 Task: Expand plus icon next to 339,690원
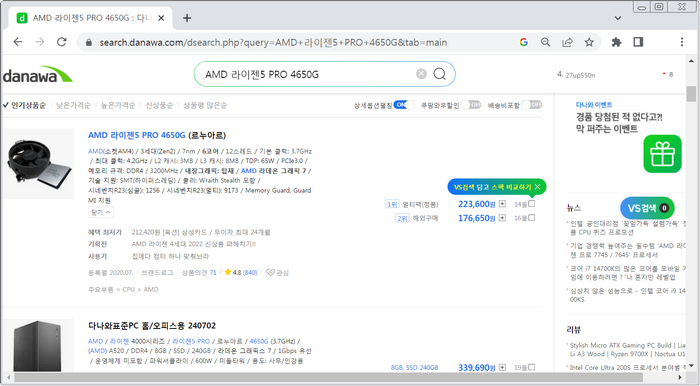coord(502,367)
